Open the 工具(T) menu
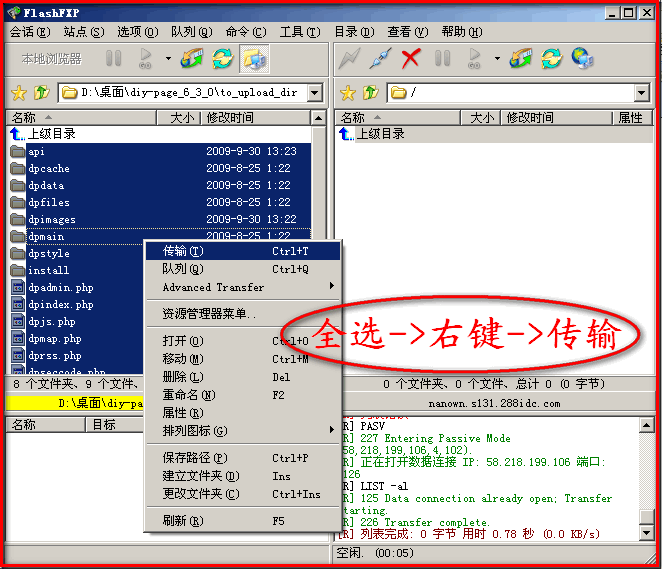Viewport: 662px width, 569px height. pyautogui.click(x=300, y=32)
